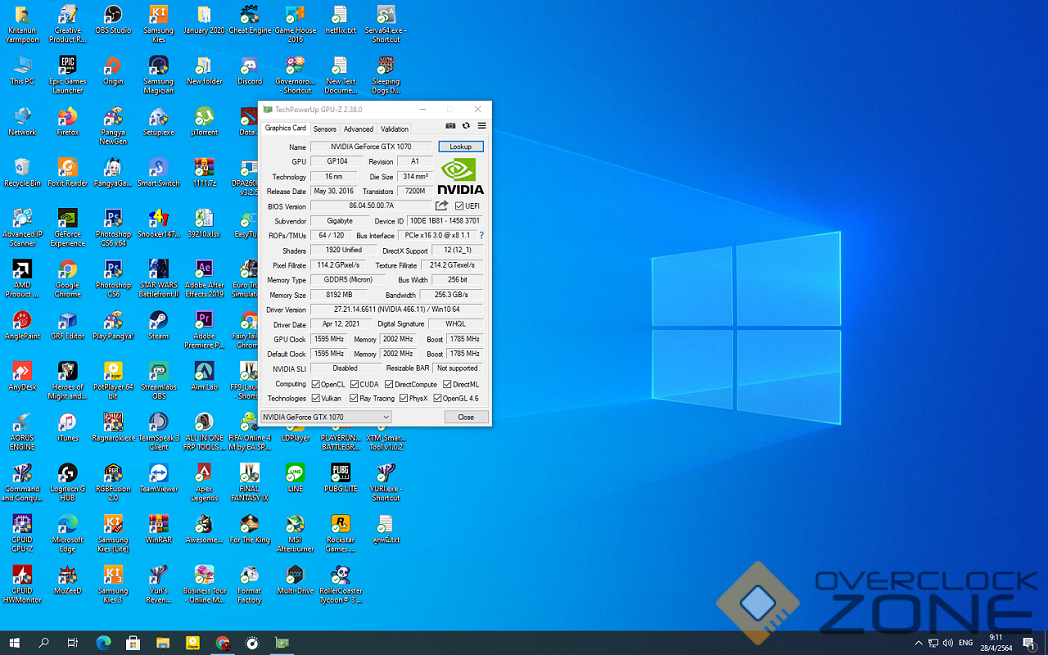Click the GPU-Z screenshot camera icon
Screen dimensions: 1048x655
click(451, 127)
